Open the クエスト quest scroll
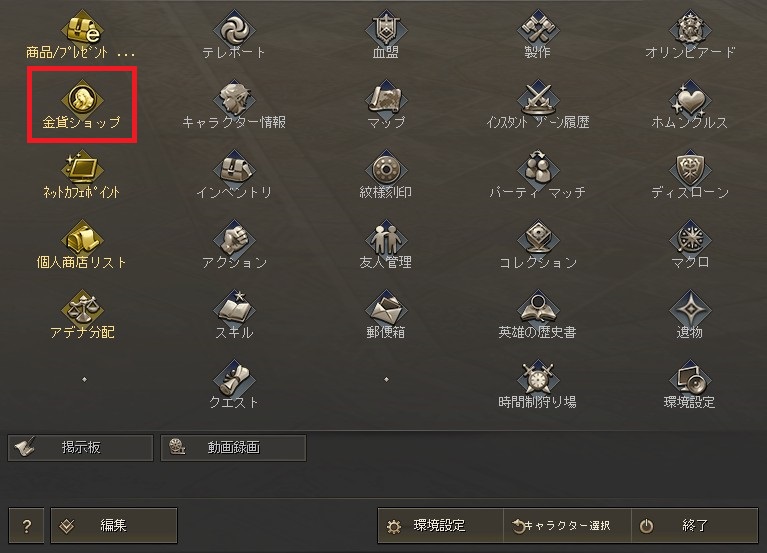Screen dimensions: 767x553 click(234, 385)
